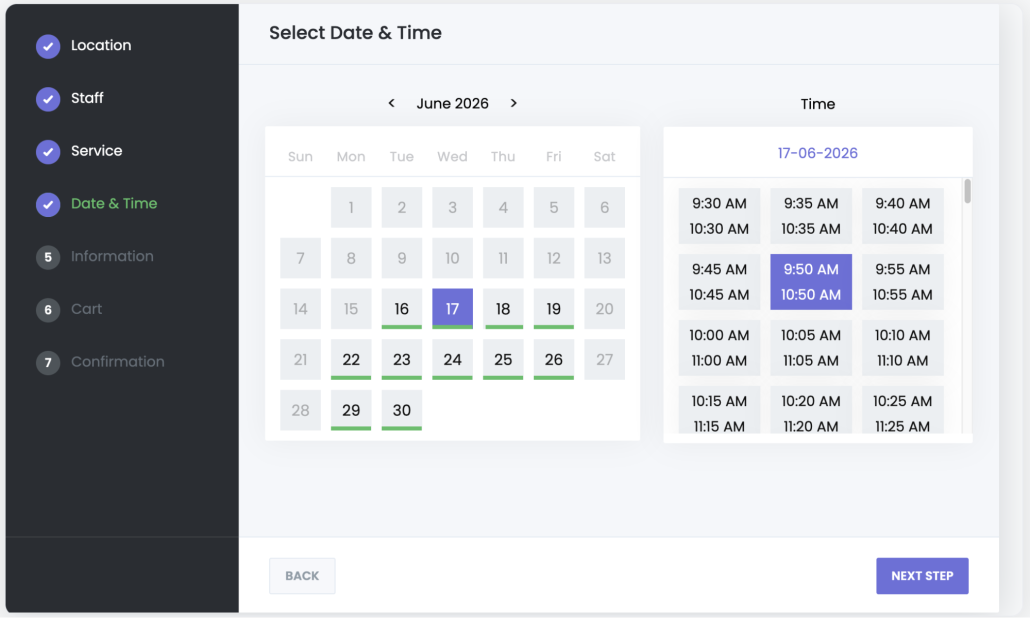1030x618 pixels.
Task: Open the Staff step
Action: [87, 98]
